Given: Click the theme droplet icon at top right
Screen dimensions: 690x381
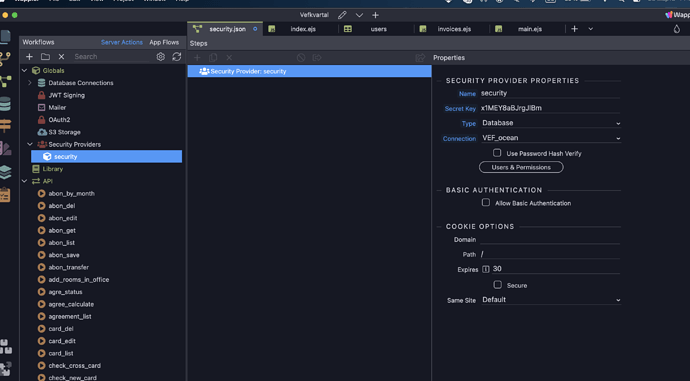Looking at the screenshot, I should 676,29.
